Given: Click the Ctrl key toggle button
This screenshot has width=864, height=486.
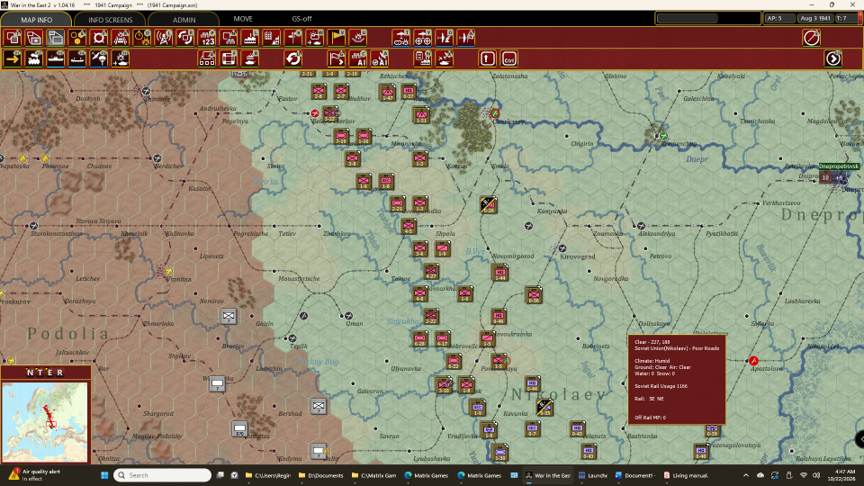Looking at the screenshot, I should tap(509, 58).
